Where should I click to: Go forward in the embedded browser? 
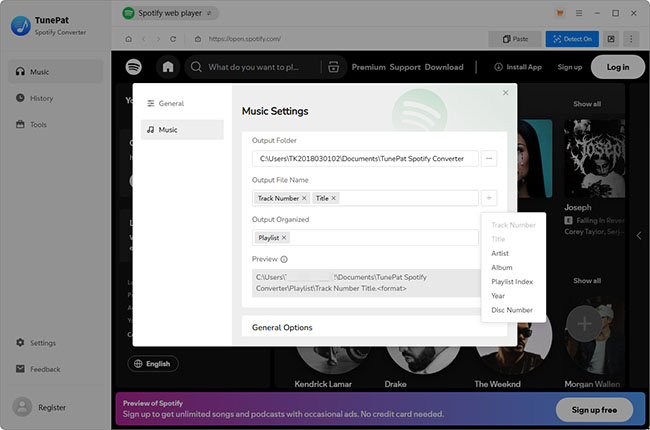[158, 39]
